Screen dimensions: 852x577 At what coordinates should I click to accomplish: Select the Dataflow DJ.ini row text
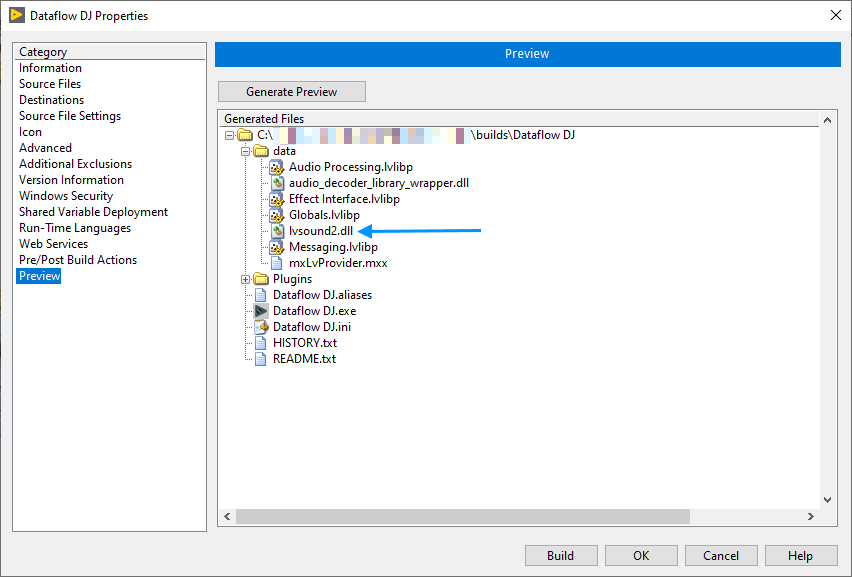point(312,327)
